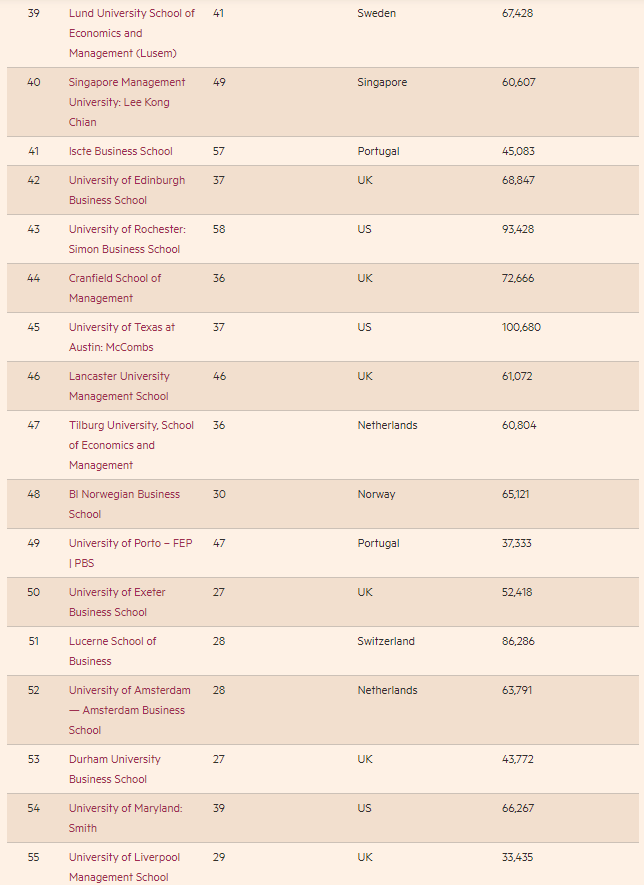Select the Iscte Business School name
The image size is (644, 885).
click(120, 151)
